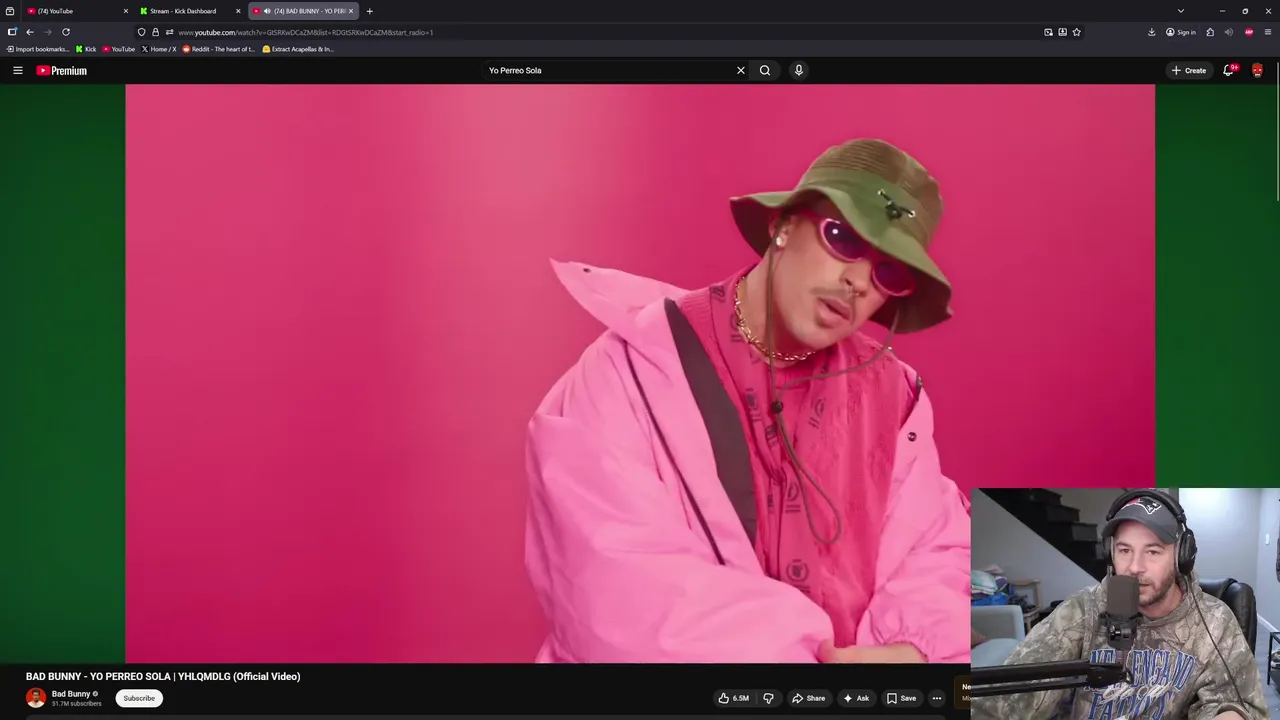1280x720 pixels.
Task: Open picture-in-picture from address bar
Action: point(1048,32)
